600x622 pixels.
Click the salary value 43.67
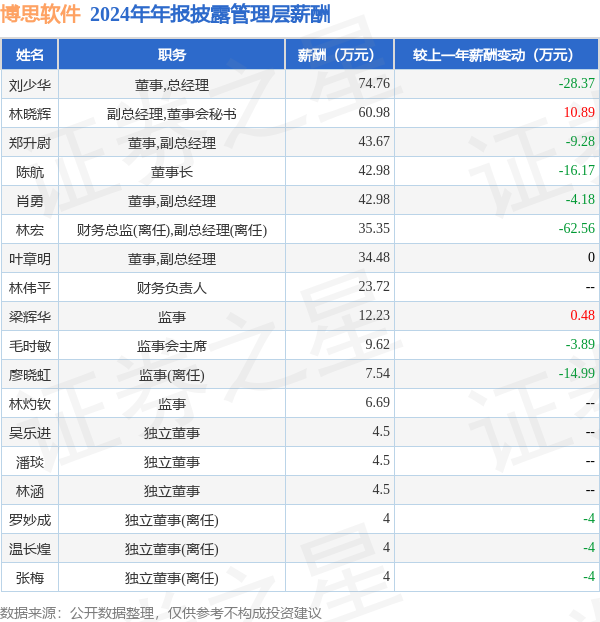pyautogui.click(x=374, y=141)
